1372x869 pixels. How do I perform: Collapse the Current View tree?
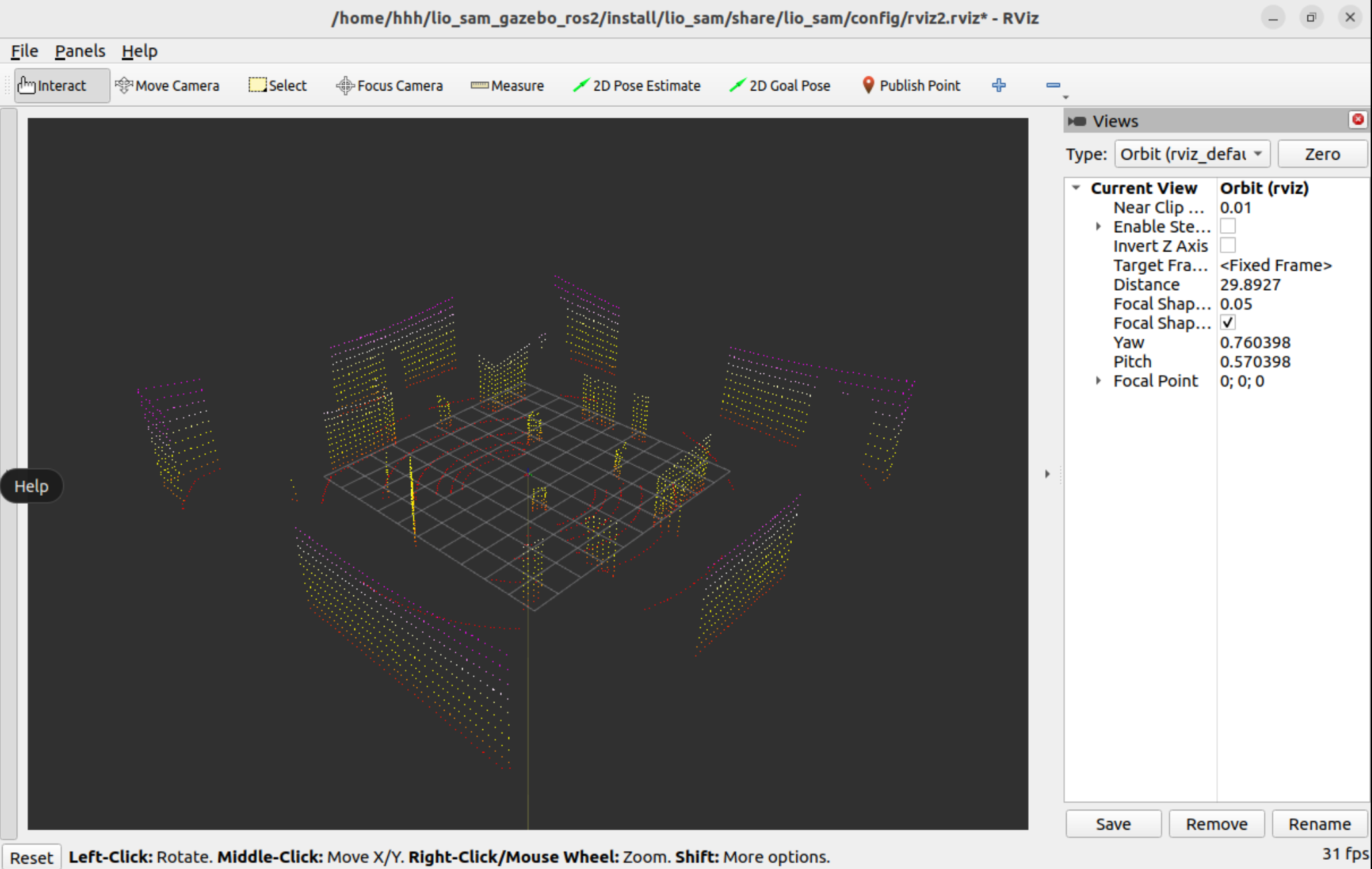click(x=1076, y=188)
